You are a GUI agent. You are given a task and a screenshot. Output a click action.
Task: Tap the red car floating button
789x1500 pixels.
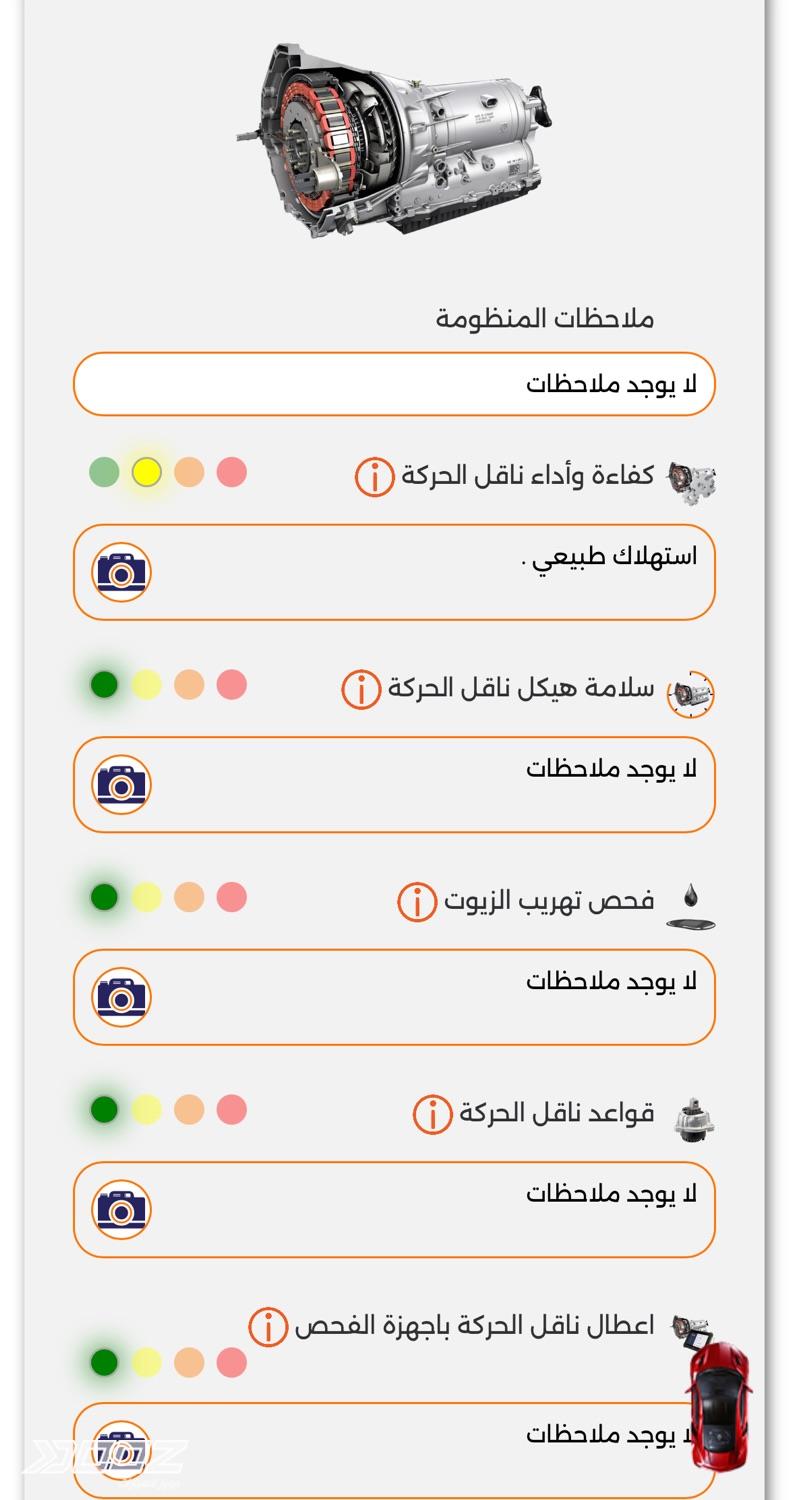tap(718, 1405)
